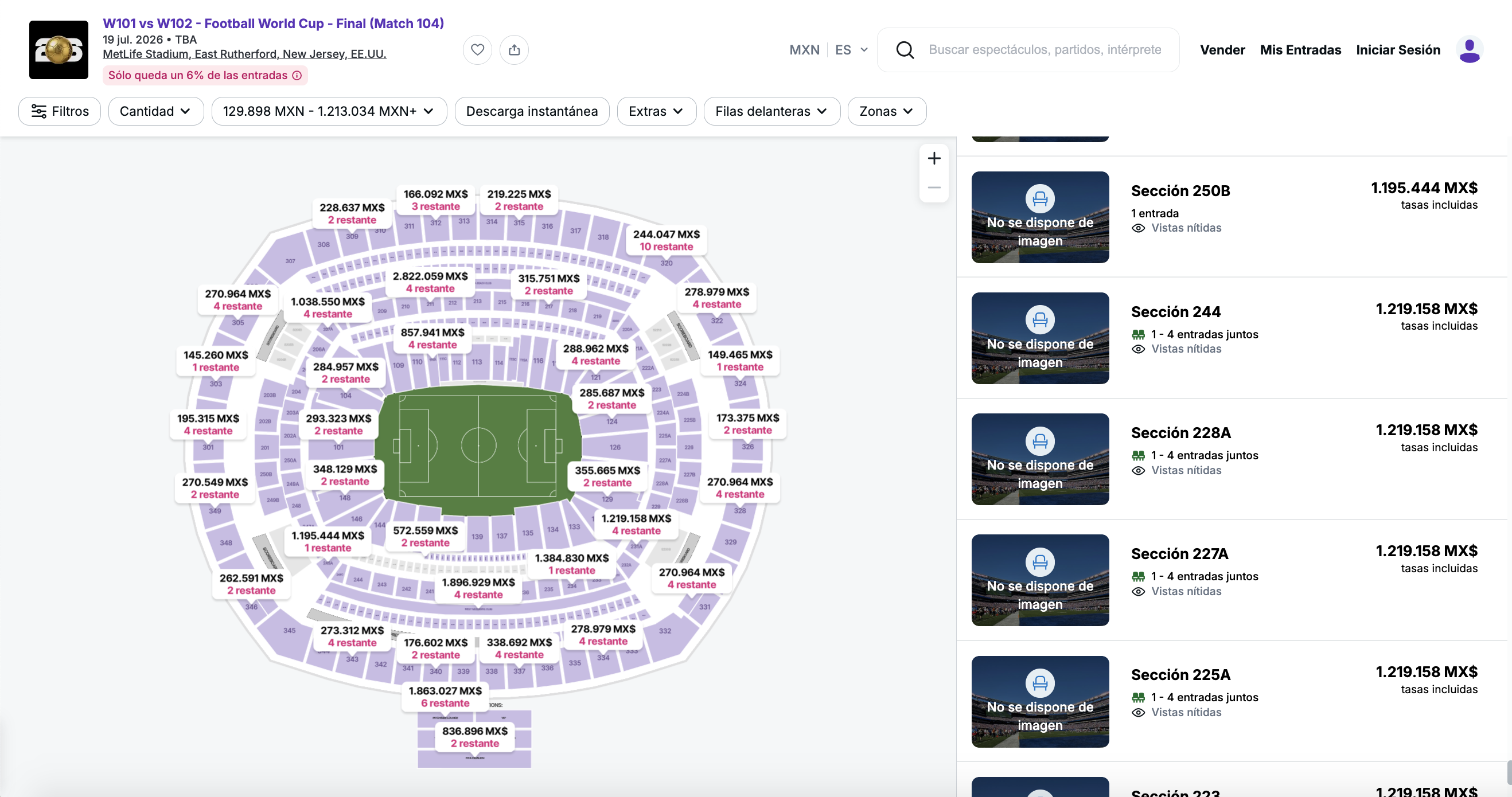Screen dimensions: 1512x797
Task: Select the Sección 250B listing thumbnail
Action: coord(1039,217)
